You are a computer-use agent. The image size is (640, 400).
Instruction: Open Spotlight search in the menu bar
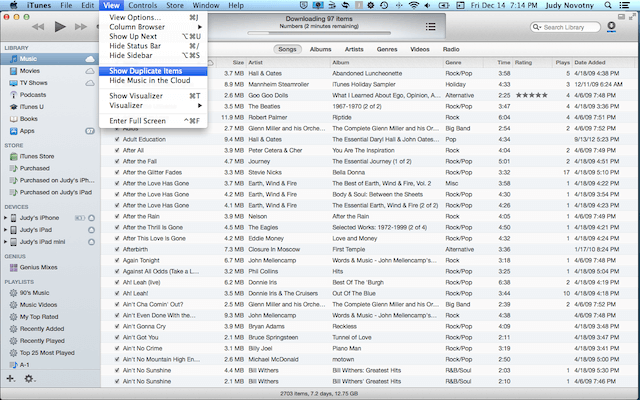coord(608,5)
